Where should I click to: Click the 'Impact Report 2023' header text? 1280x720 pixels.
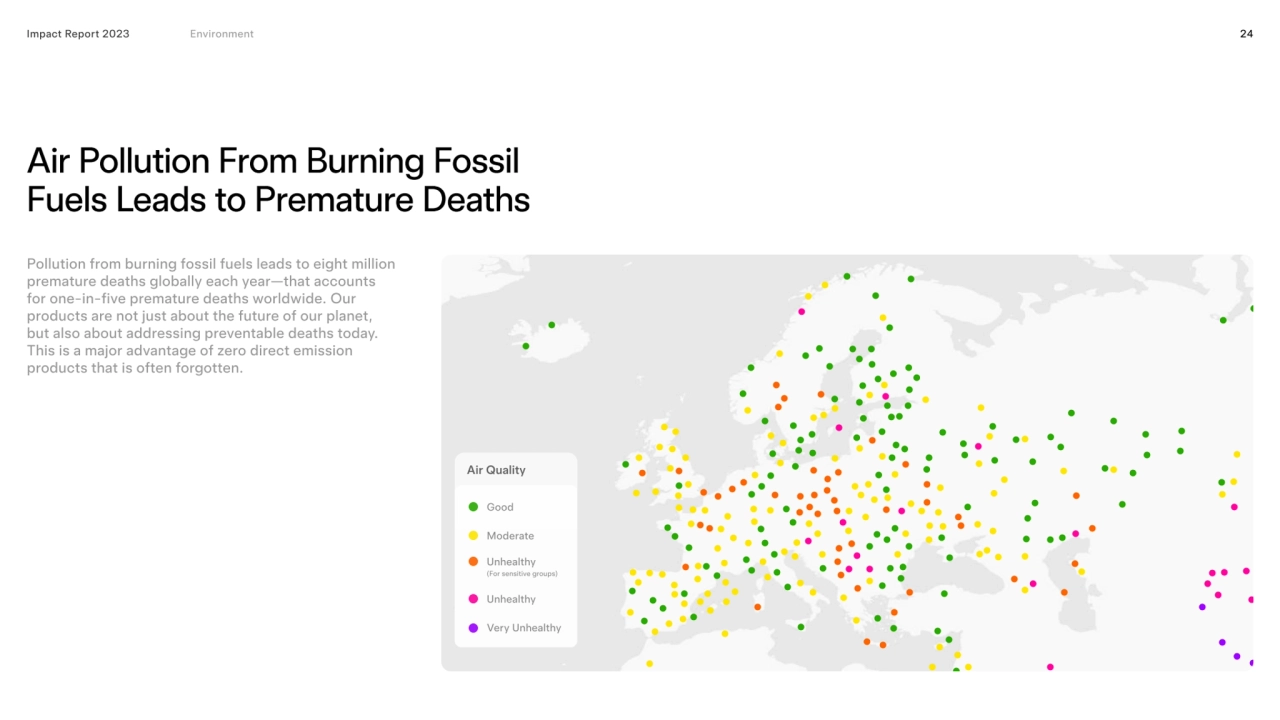click(78, 34)
